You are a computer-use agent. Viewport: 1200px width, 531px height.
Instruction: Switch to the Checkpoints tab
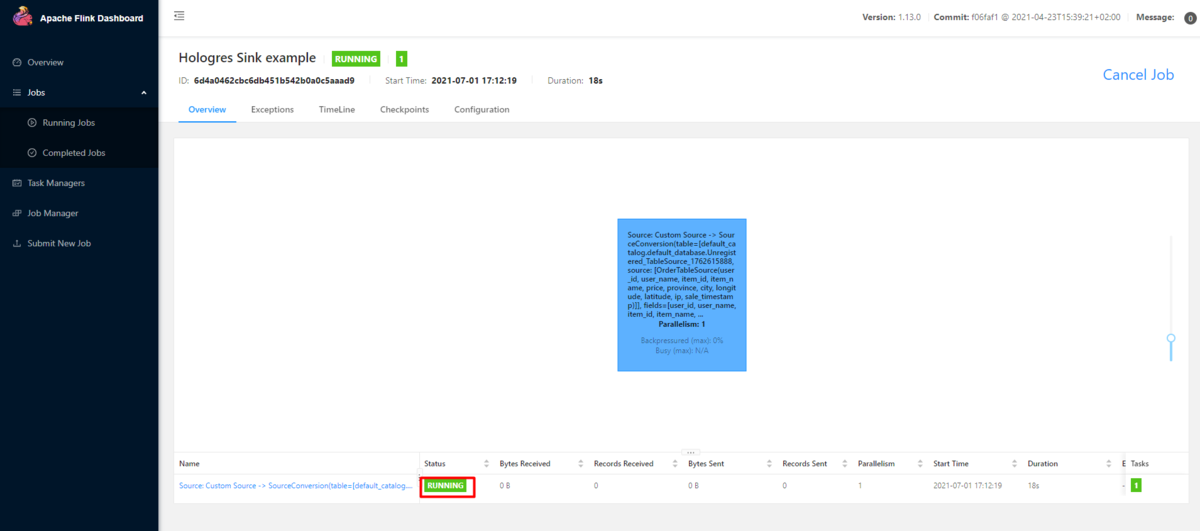pyautogui.click(x=404, y=109)
